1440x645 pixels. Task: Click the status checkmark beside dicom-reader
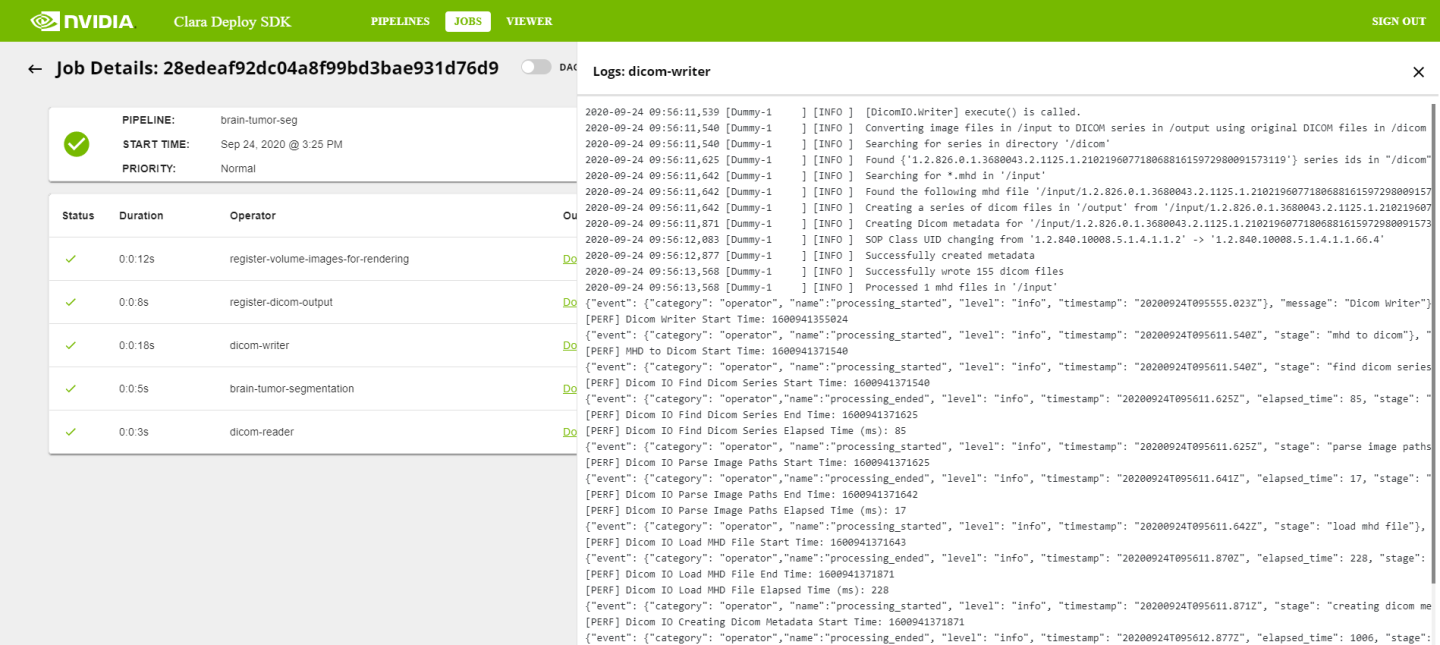(71, 432)
